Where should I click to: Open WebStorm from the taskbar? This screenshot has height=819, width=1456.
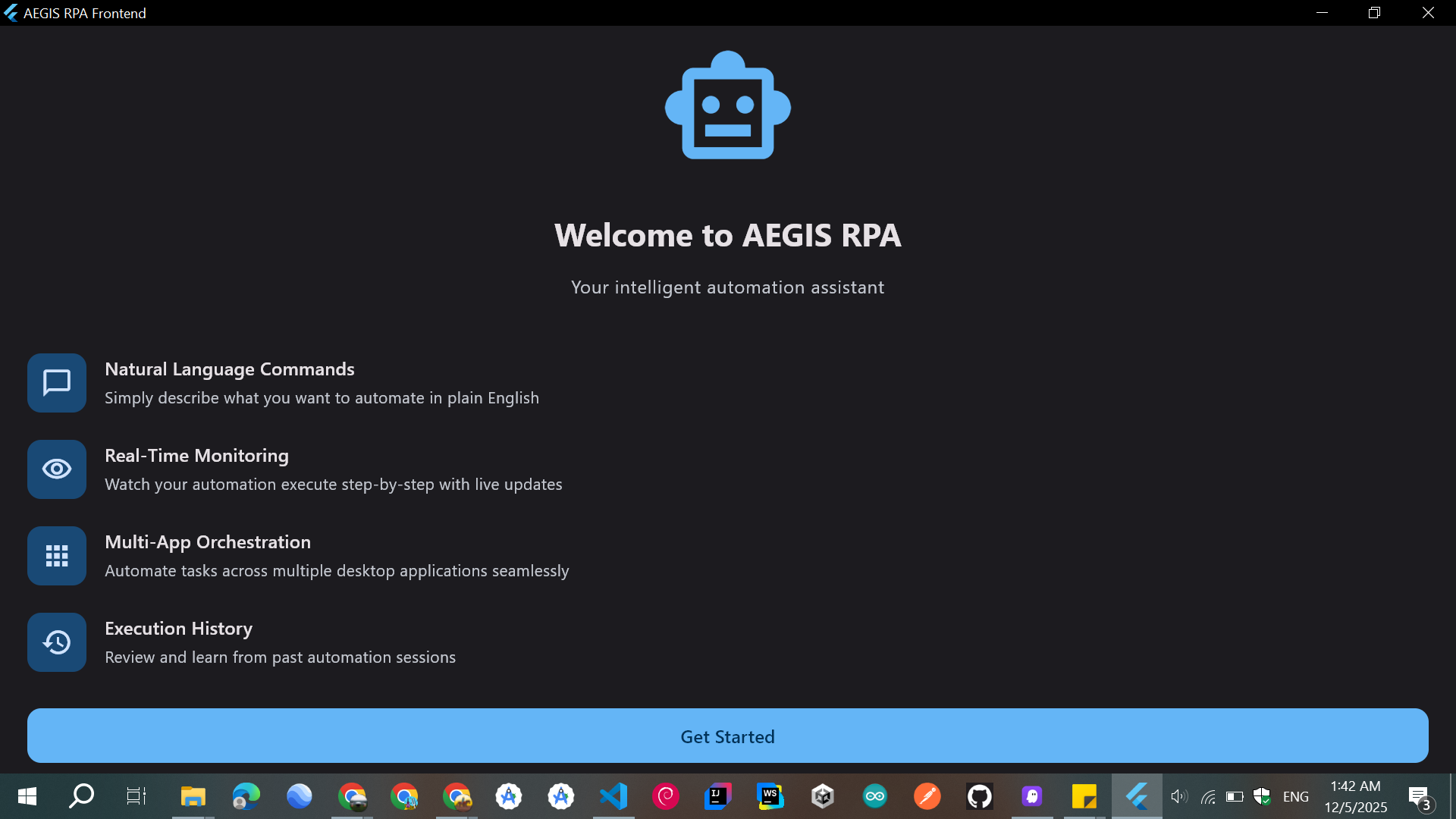point(770,796)
